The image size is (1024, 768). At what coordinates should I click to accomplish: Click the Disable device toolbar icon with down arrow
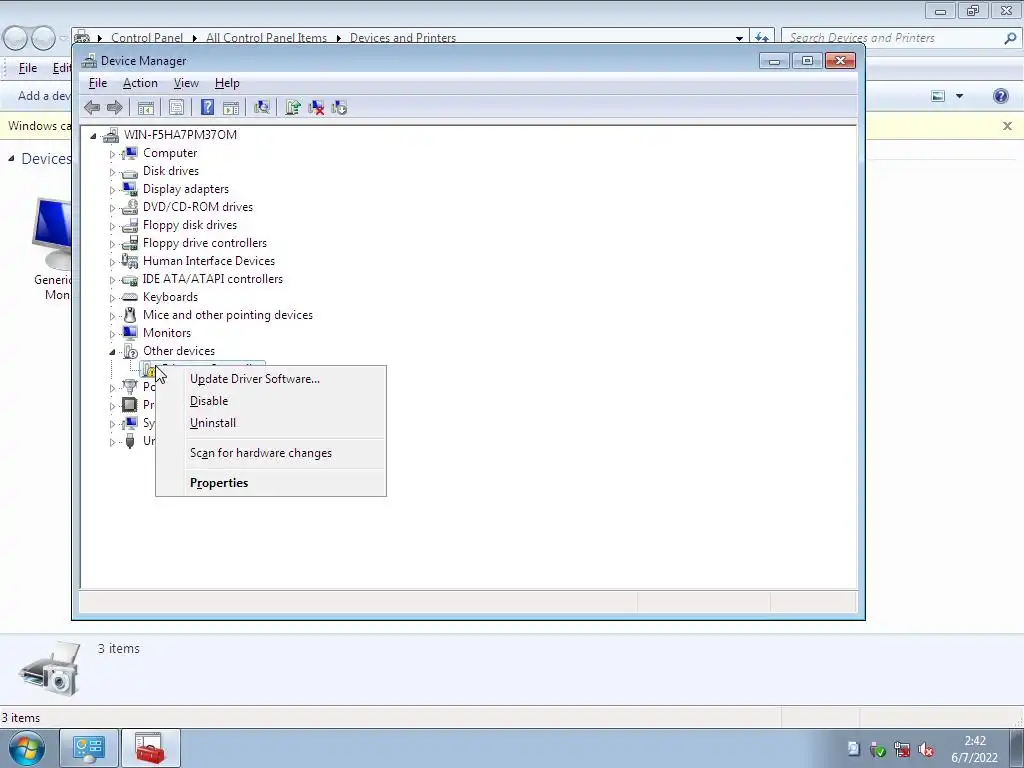click(x=339, y=108)
